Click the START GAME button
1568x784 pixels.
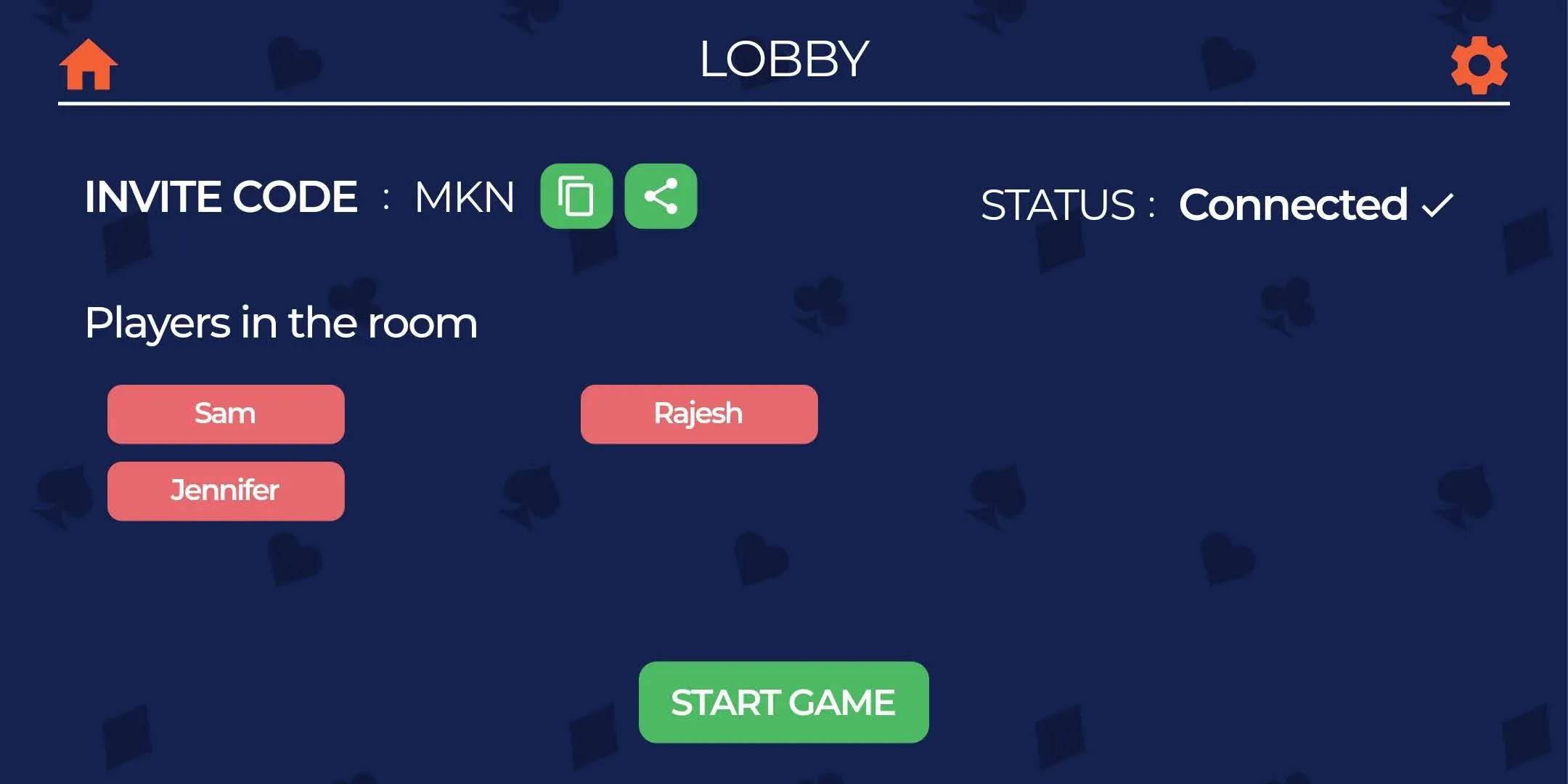point(783,703)
